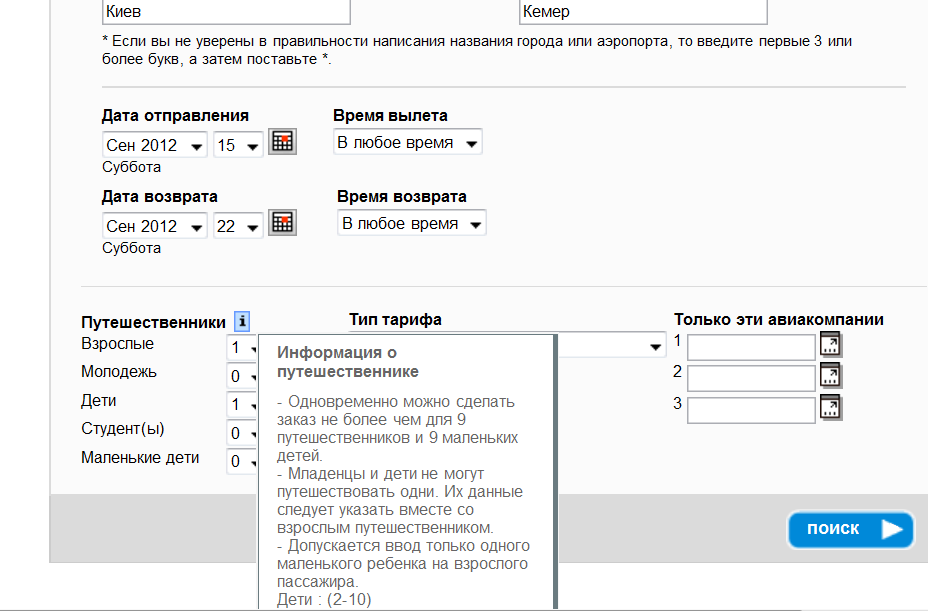Change the Дети passenger count
928x611 pixels.
click(x=242, y=405)
